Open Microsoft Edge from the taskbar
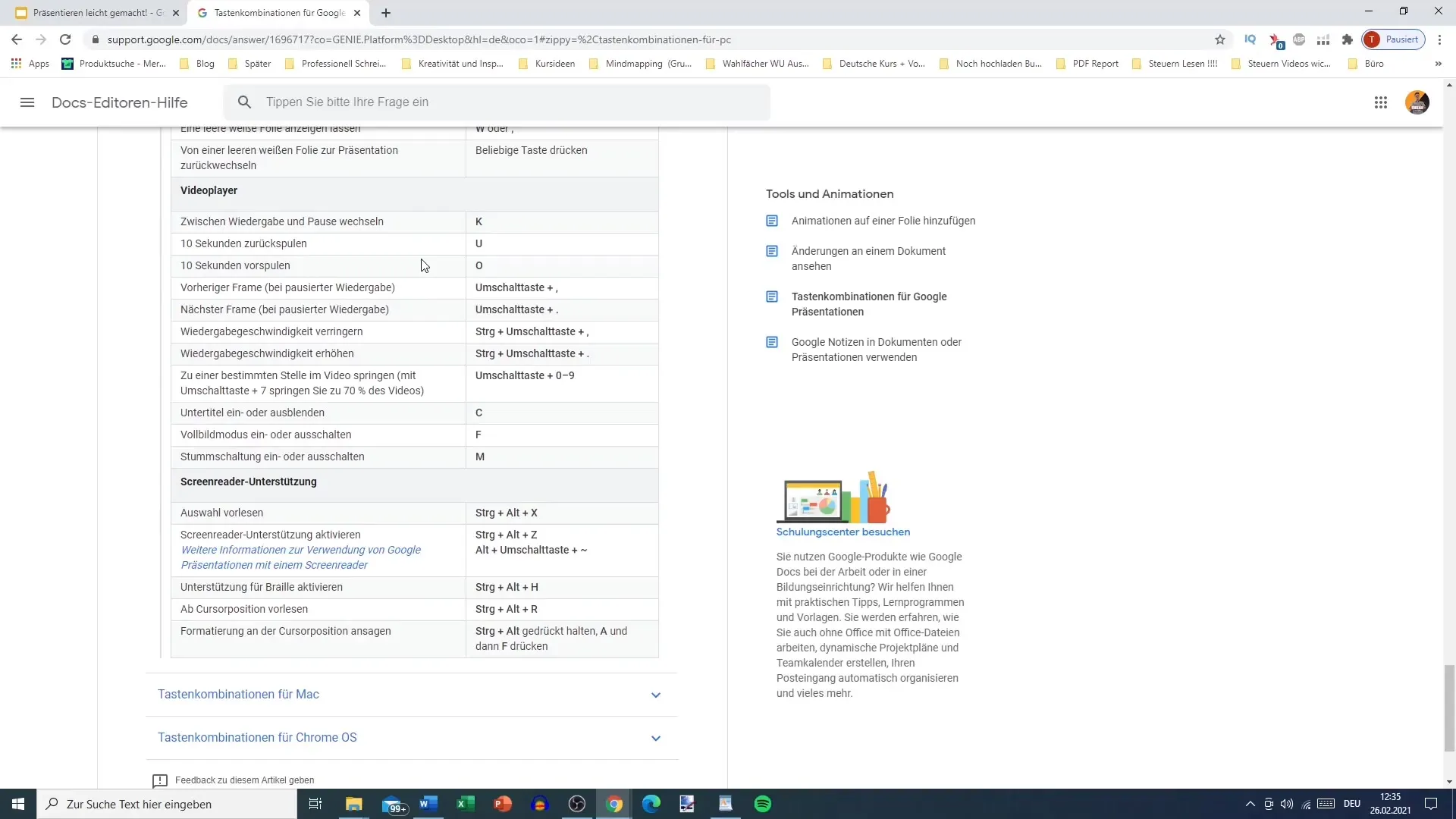 [x=651, y=804]
